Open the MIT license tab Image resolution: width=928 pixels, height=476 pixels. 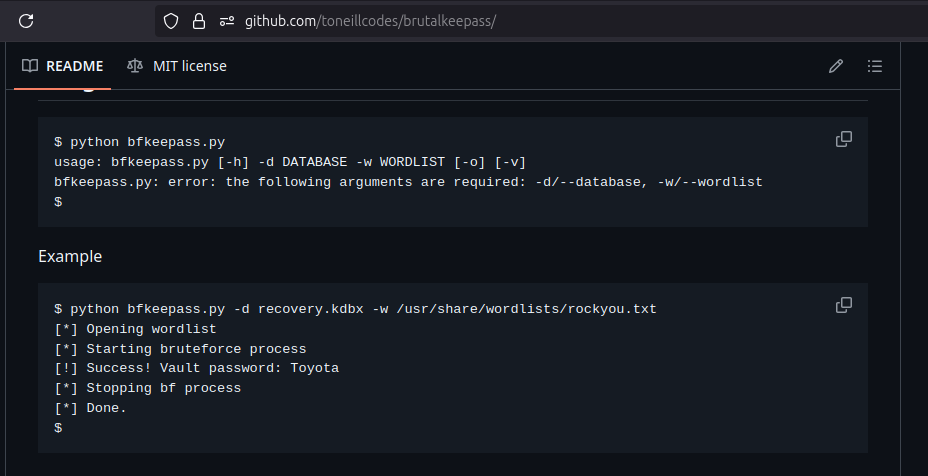pyautogui.click(x=177, y=66)
